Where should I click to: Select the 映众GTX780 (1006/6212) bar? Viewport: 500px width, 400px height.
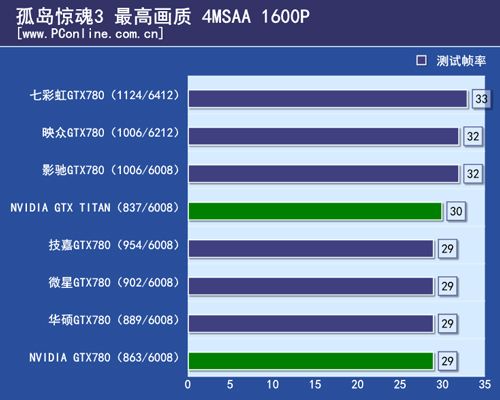pos(324,136)
